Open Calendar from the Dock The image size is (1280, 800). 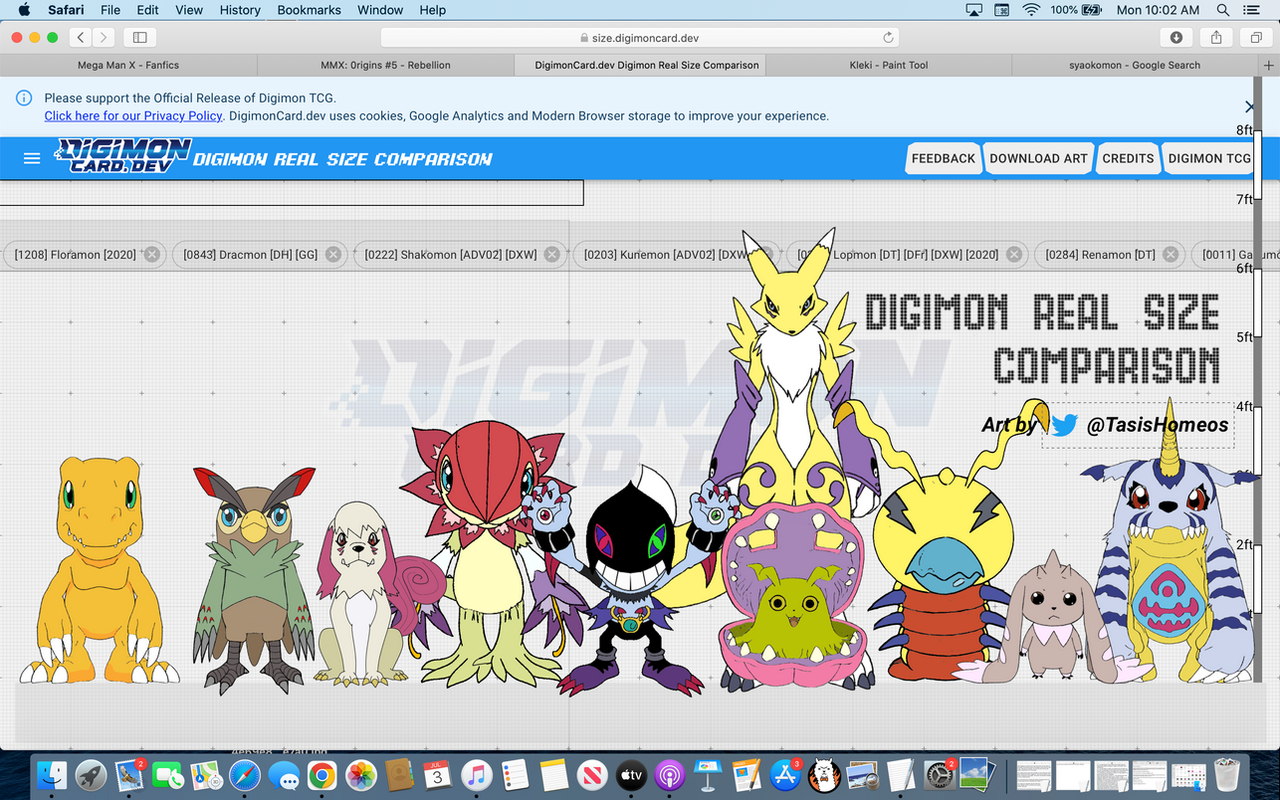pos(437,775)
